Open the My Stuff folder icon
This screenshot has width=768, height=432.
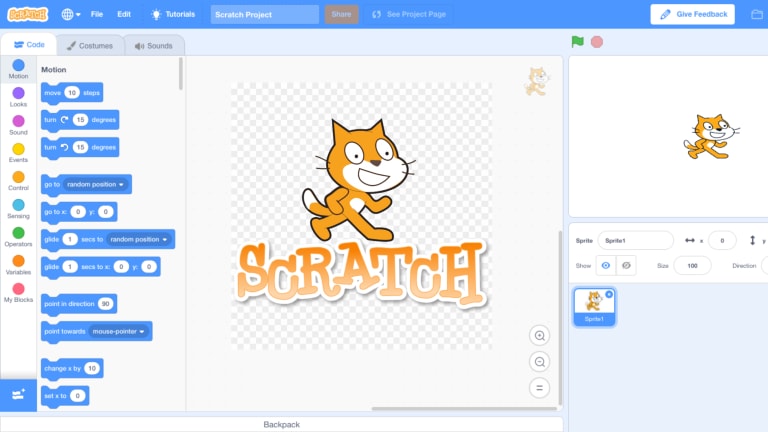757,14
